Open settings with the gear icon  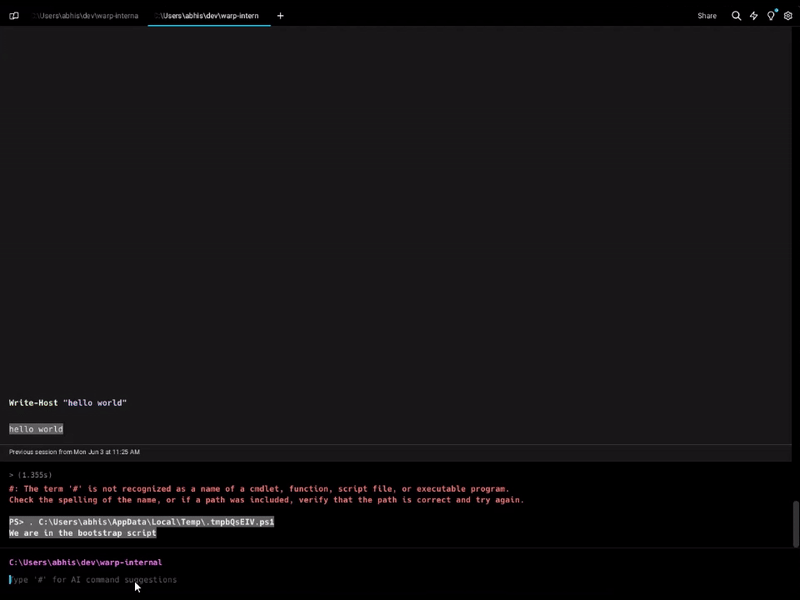point(788,15)
